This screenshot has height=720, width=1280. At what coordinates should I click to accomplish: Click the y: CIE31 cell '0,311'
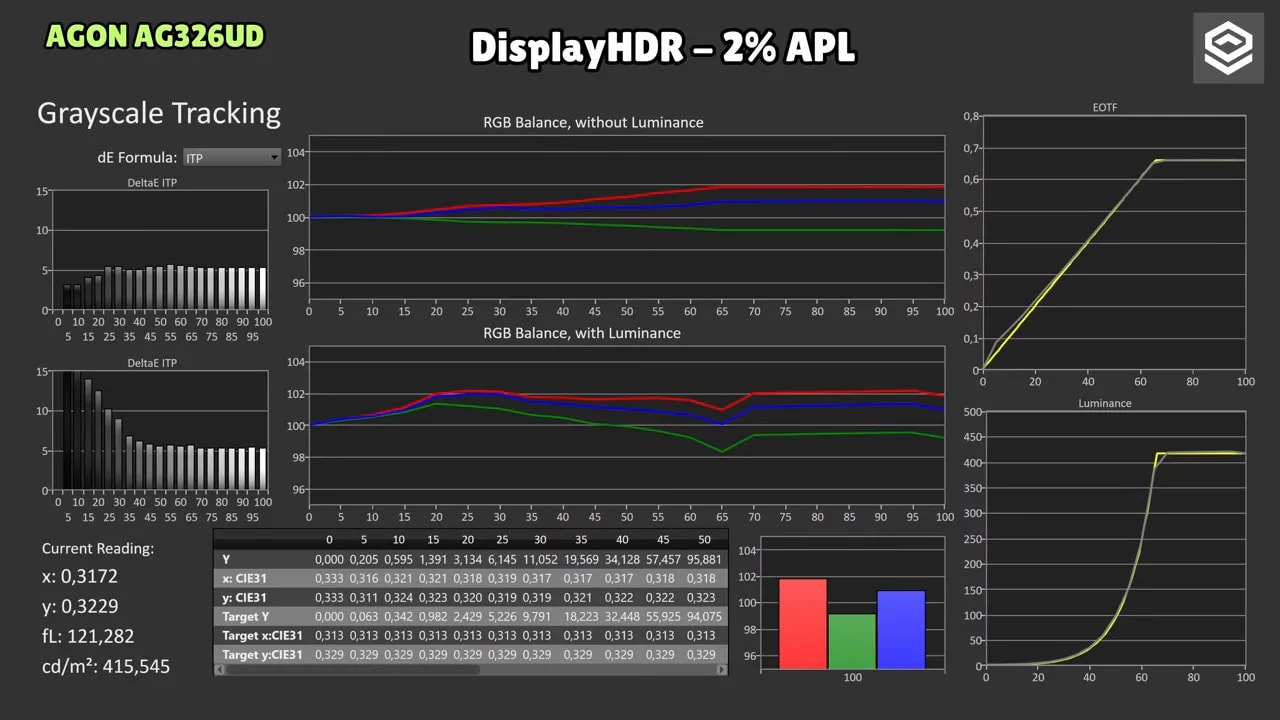(364, 598)
